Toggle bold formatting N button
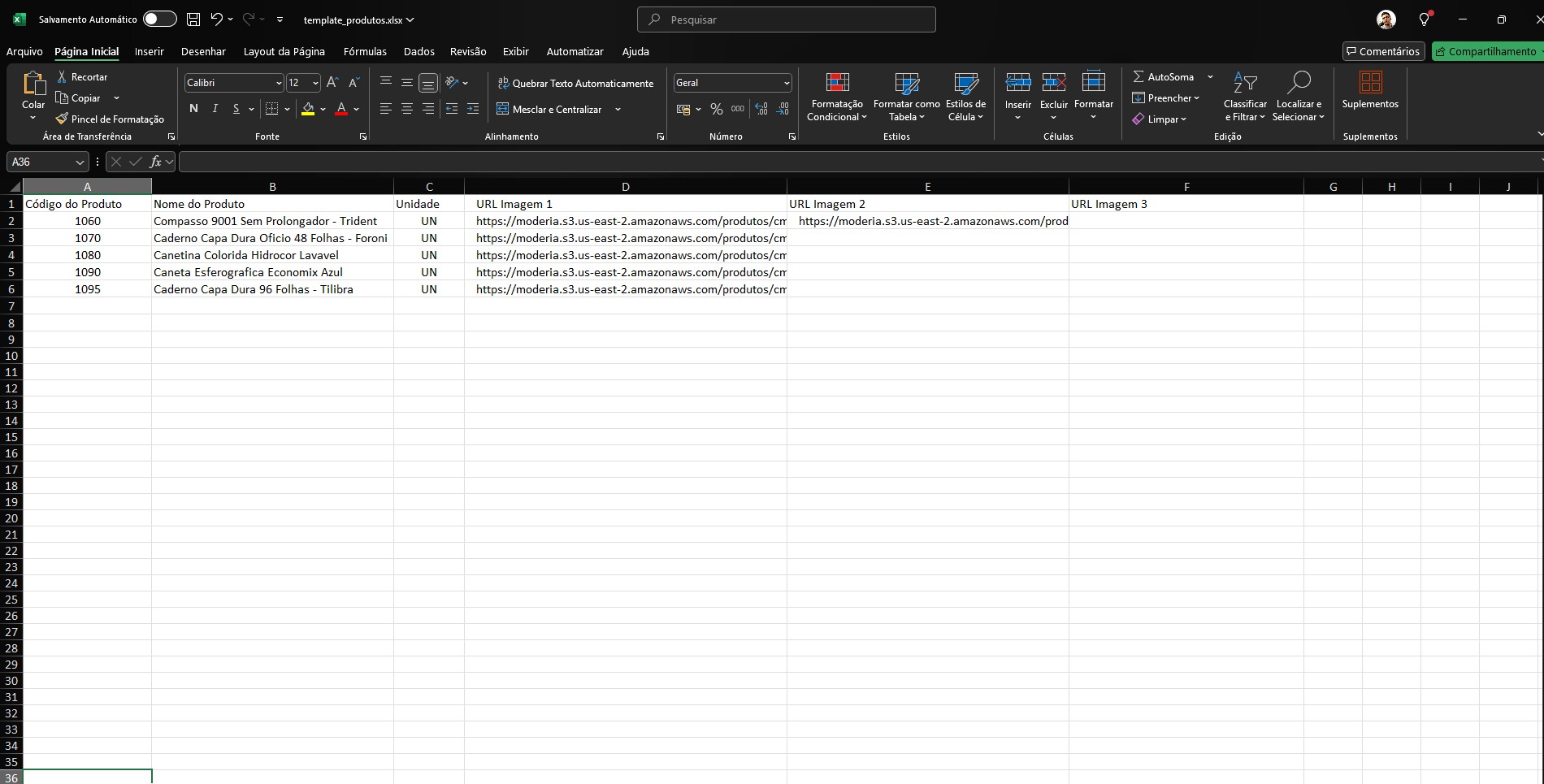1544x784 pixels. (193, 109)
